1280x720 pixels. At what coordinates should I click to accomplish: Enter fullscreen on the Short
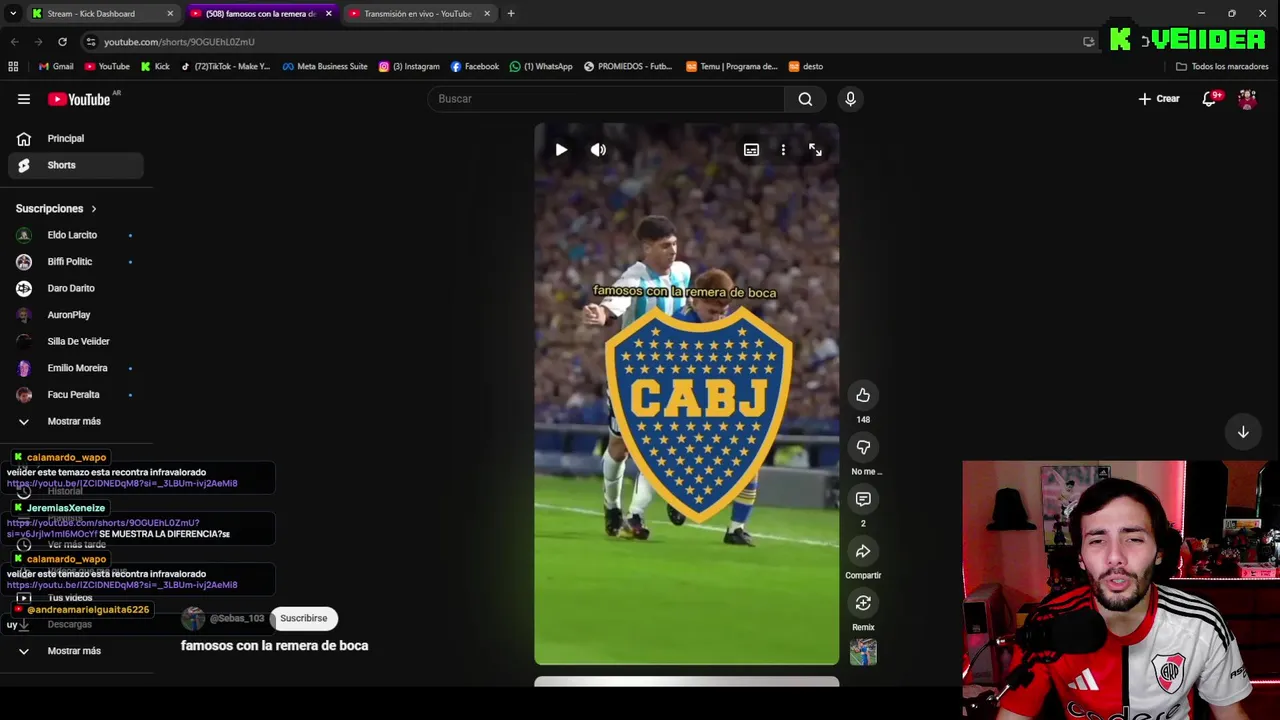click(815, 150)
